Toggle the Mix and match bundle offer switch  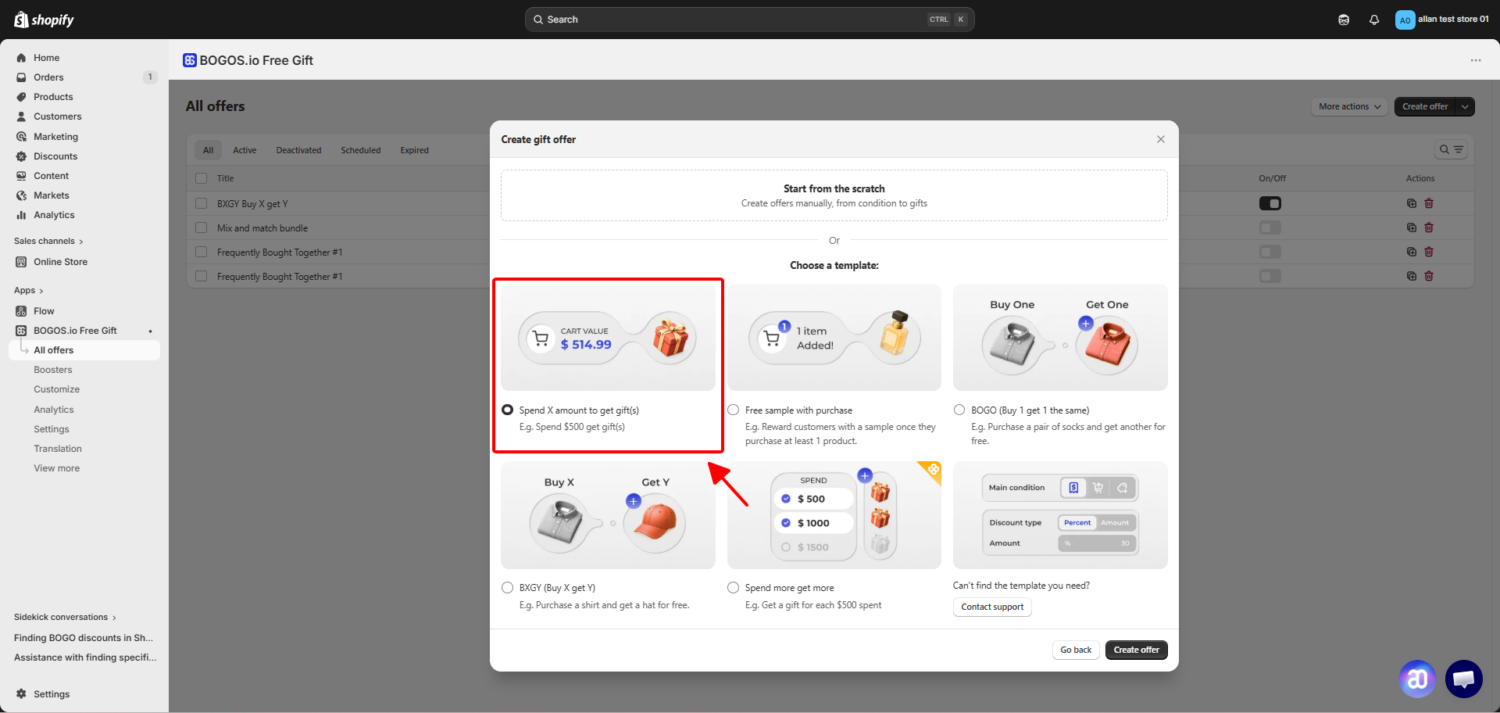1270,228
